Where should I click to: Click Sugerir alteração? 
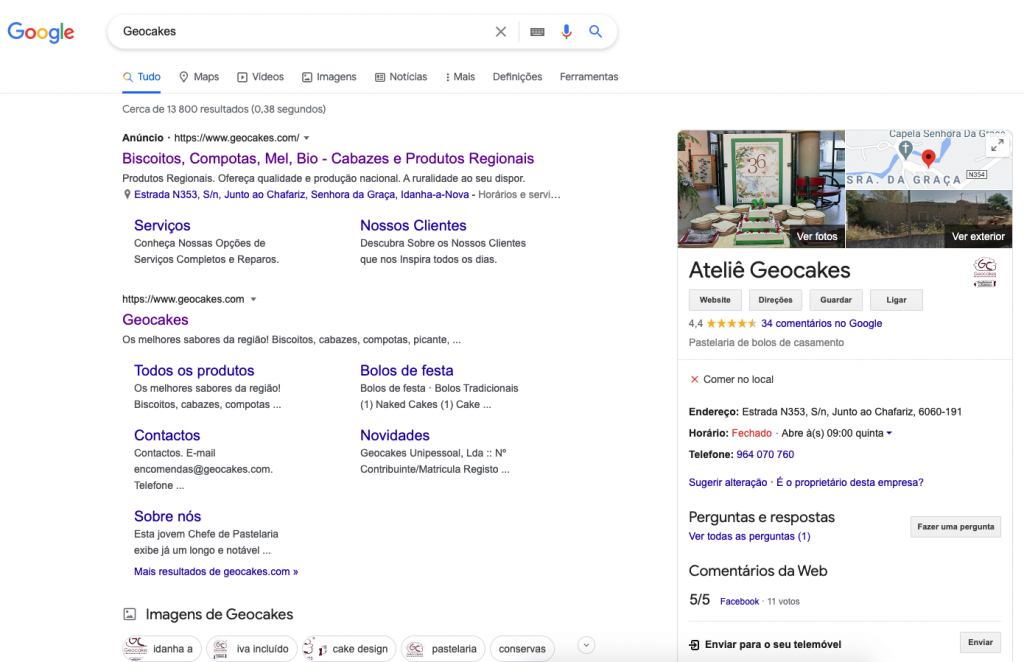point(728,482)
